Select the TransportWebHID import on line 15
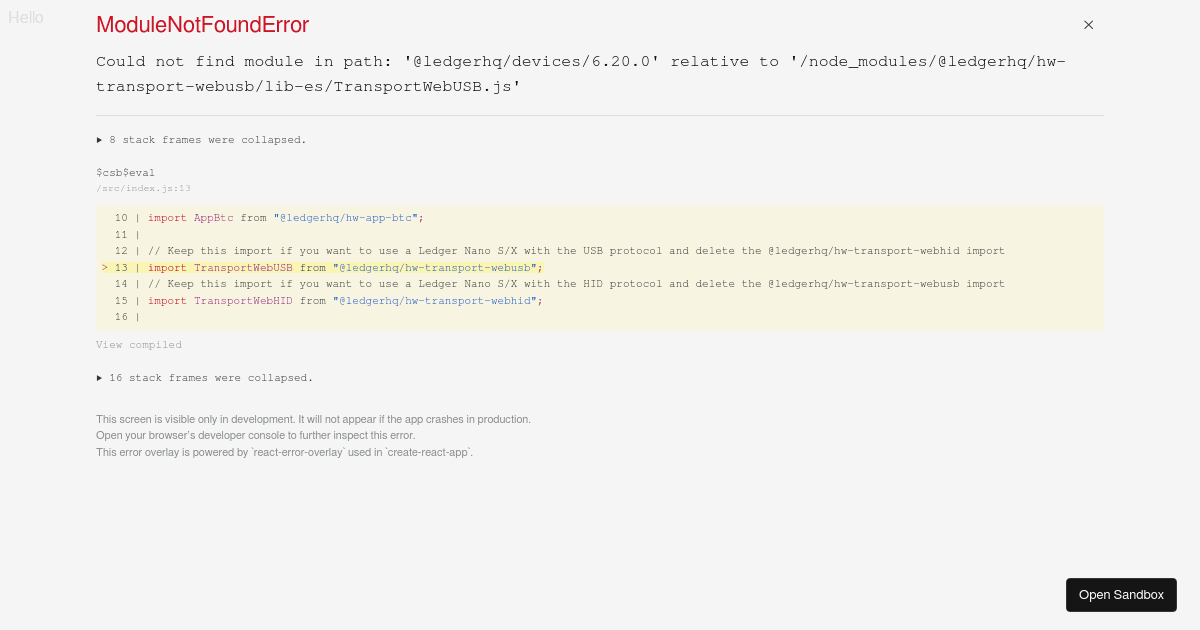The height and width of the screenshot is (630, 1200). point(243,300)
